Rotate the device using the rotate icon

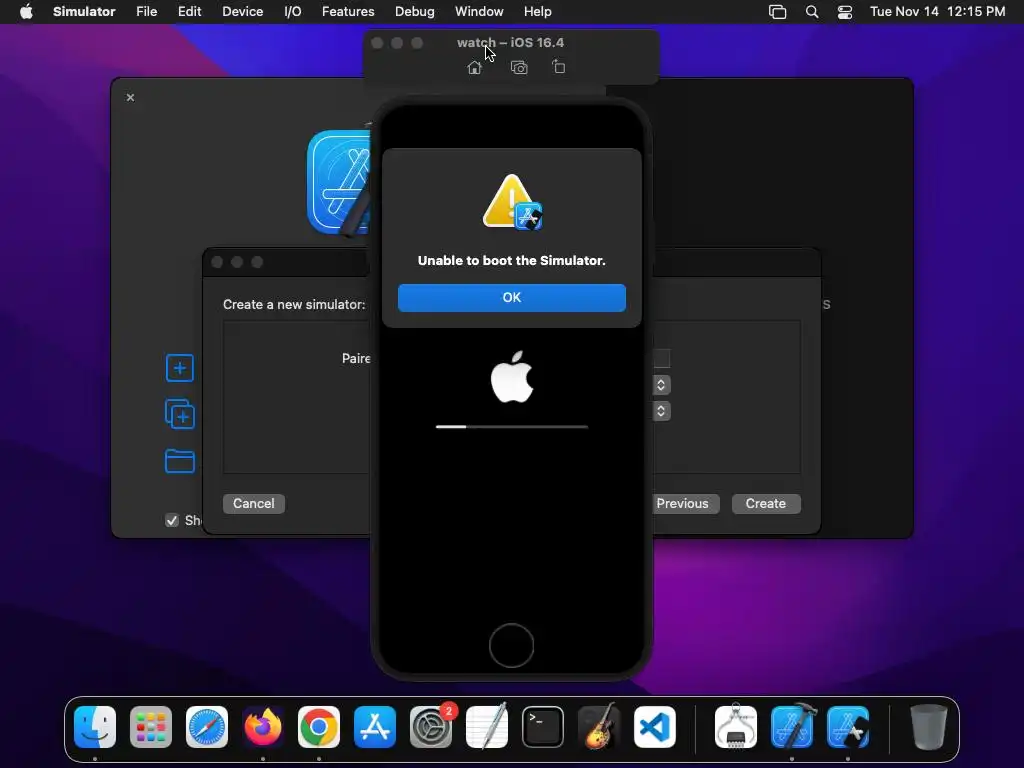point(558,67)
